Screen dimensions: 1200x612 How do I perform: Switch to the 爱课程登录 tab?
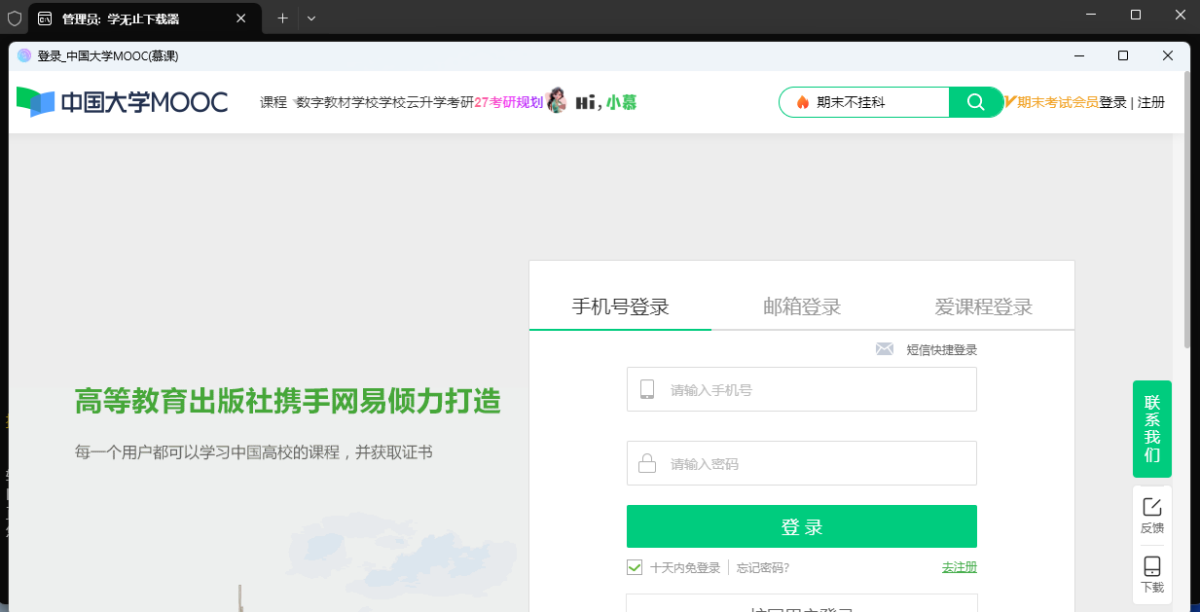click(982, 307)
